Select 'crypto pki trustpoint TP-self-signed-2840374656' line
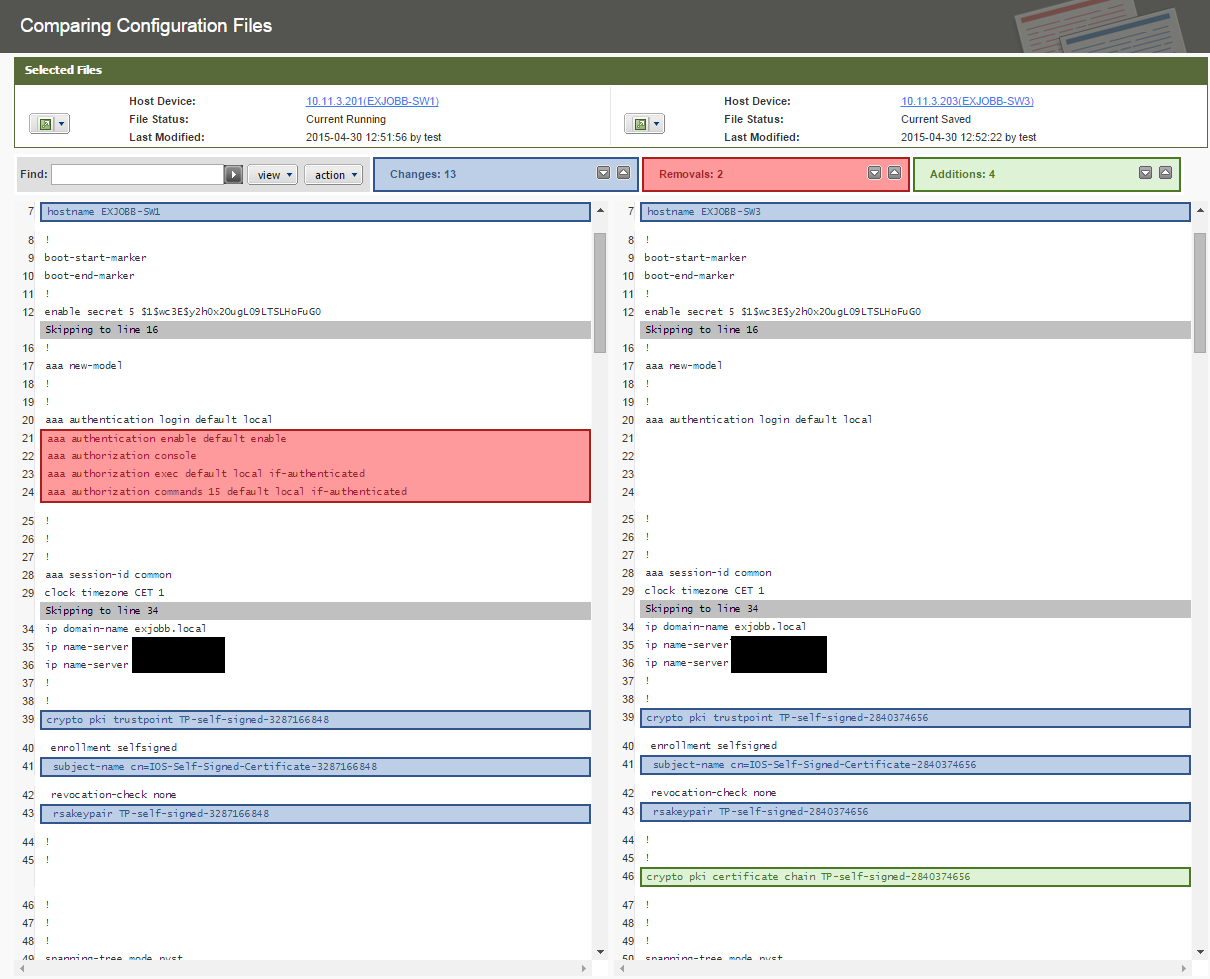The height and width of the screenshot is (979, 1210). [x=915, y=718]
